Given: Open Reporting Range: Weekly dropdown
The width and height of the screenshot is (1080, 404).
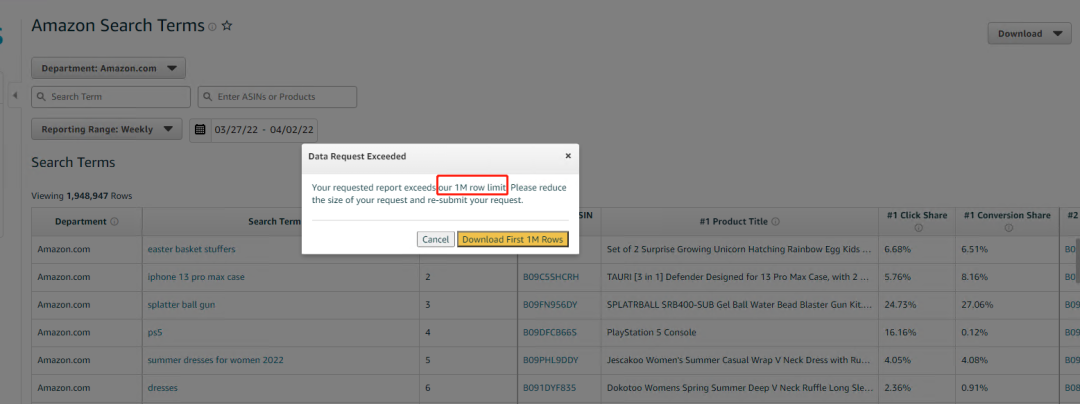Looking at the screenshot, I should (107, 129).
